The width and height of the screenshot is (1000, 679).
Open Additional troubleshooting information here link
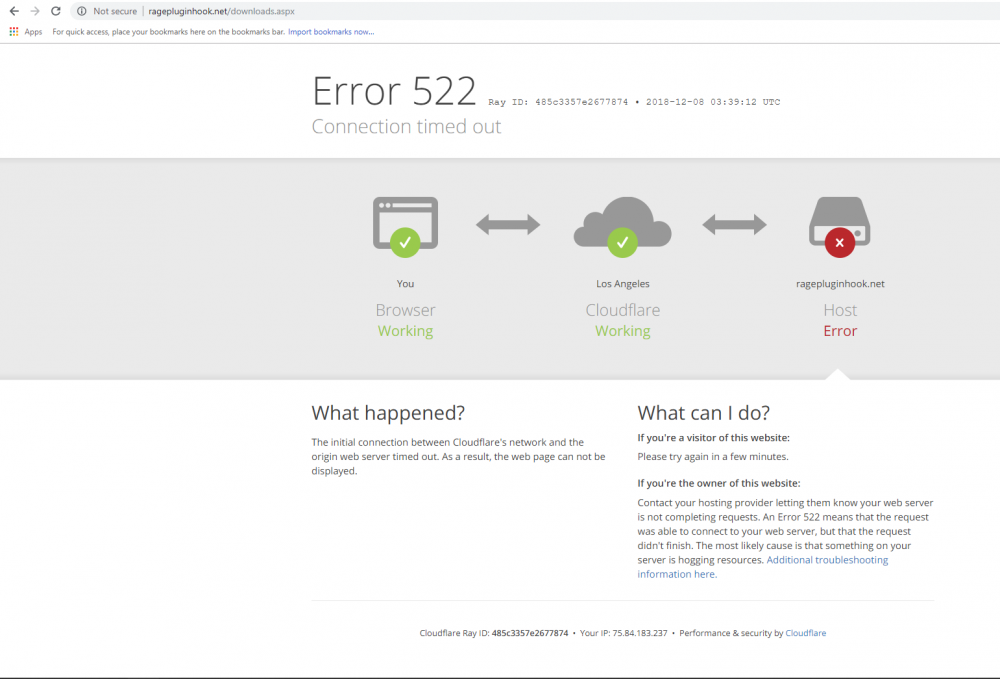[x=763, y=567]
